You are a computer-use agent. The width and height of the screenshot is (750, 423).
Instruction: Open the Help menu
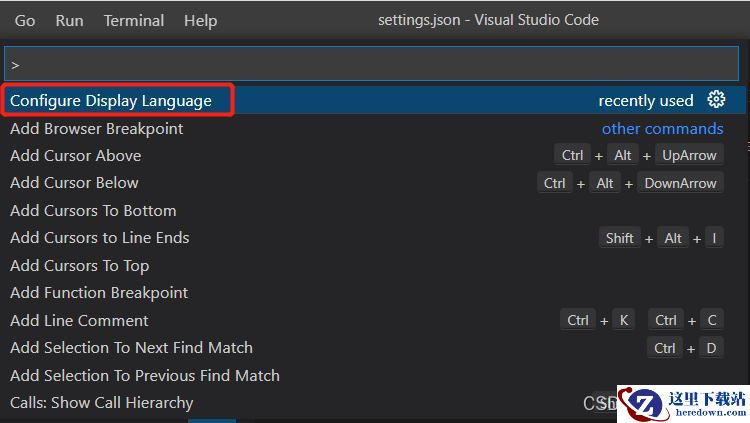coord(200,21)
